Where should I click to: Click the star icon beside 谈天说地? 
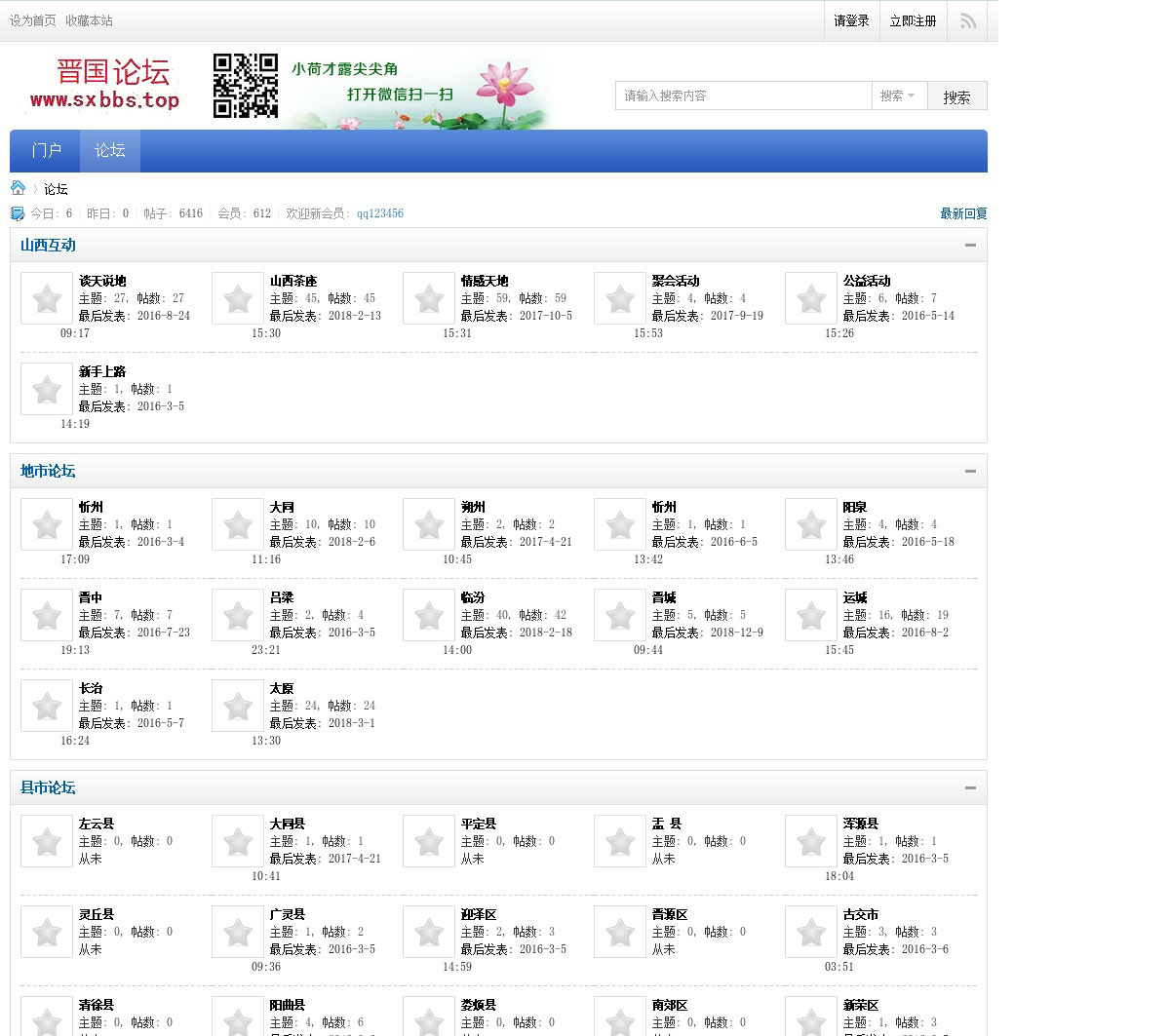click(47, 298)
